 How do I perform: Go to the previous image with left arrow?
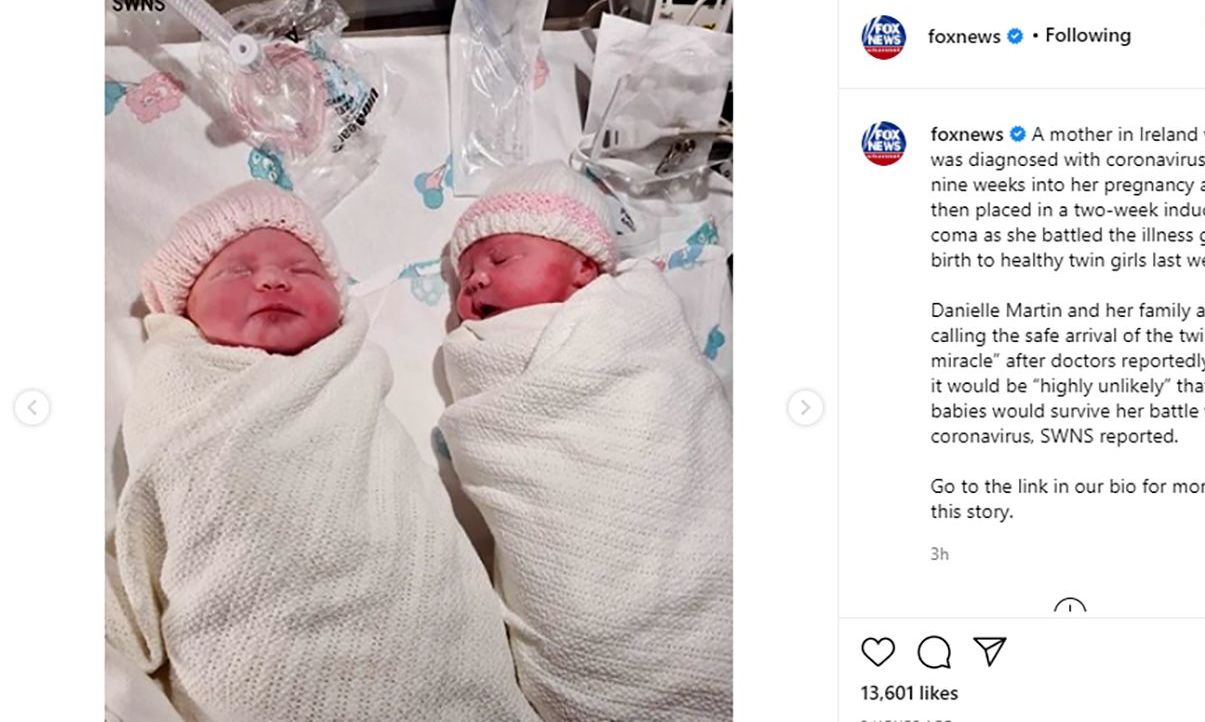tap(32, 407)
